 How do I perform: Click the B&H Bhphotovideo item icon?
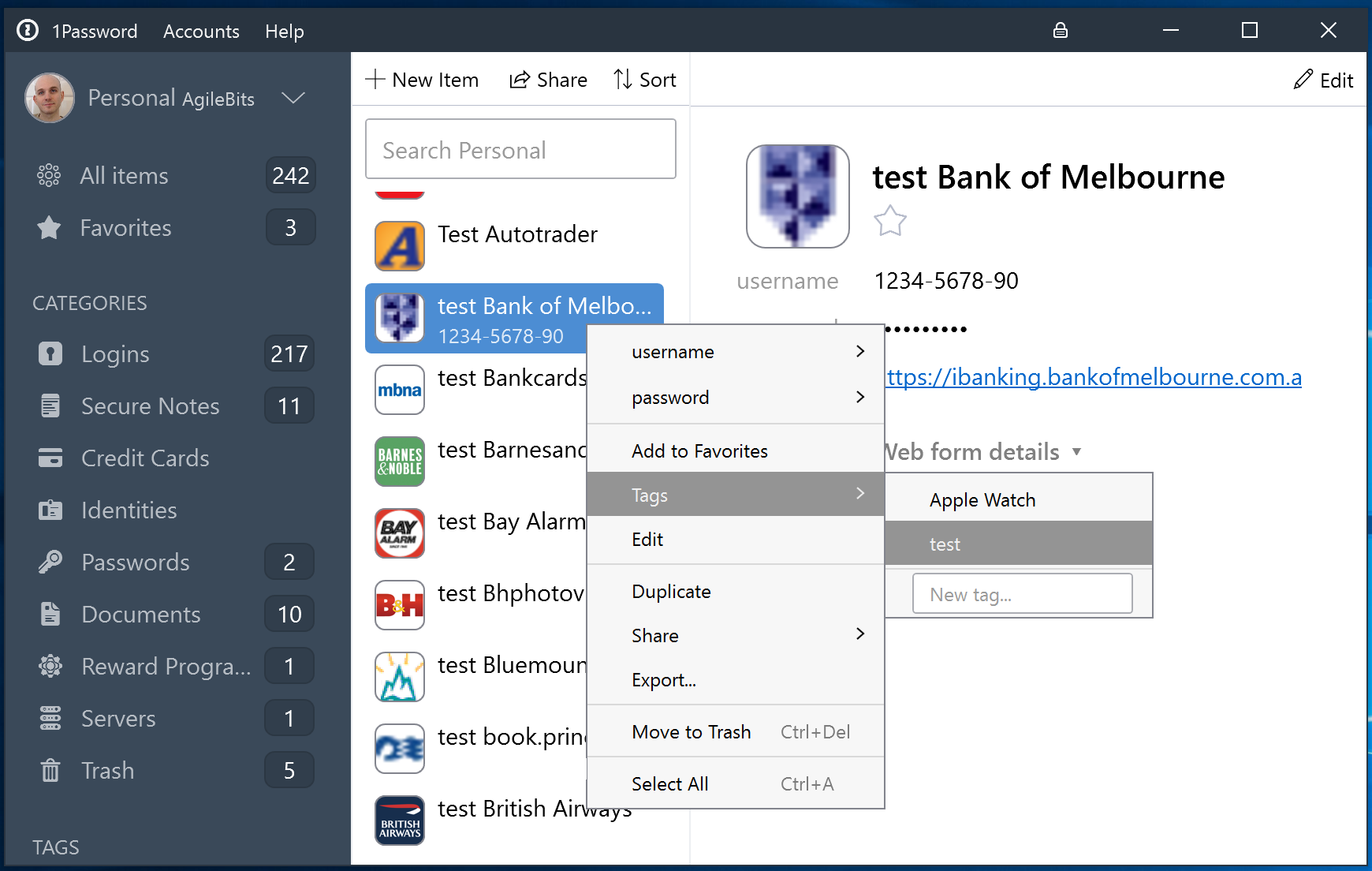400,605
